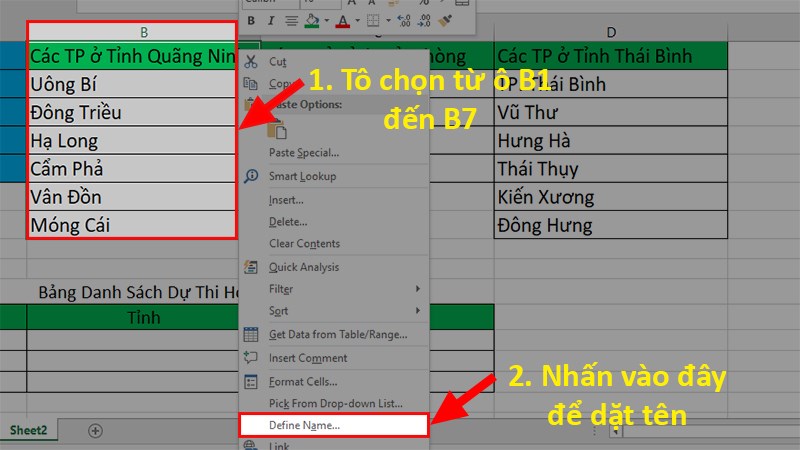This screenshot has height=450, width=800.
Task: Open the fill color dropdown arrow
Action: coord(327,21)
